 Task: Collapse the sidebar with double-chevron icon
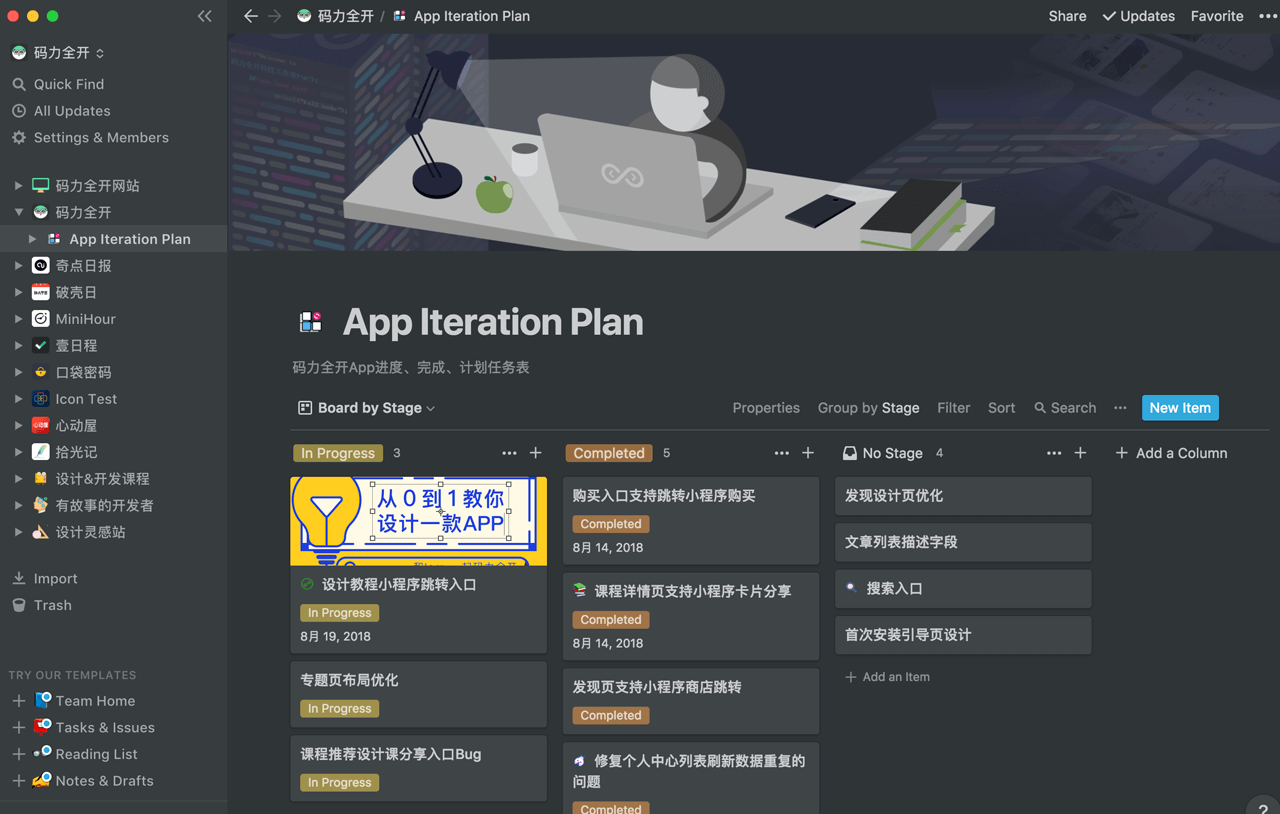coord(205,16)
